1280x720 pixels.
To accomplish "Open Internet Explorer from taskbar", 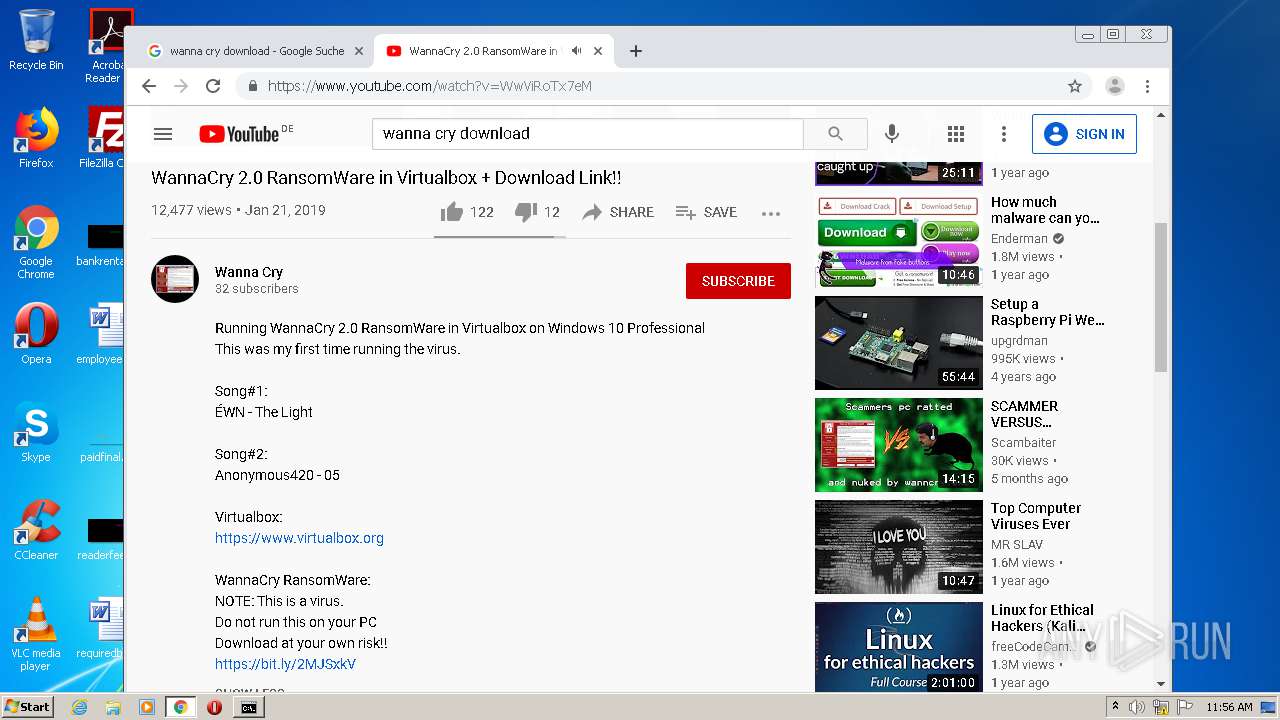I will click(x=79, y=707).
